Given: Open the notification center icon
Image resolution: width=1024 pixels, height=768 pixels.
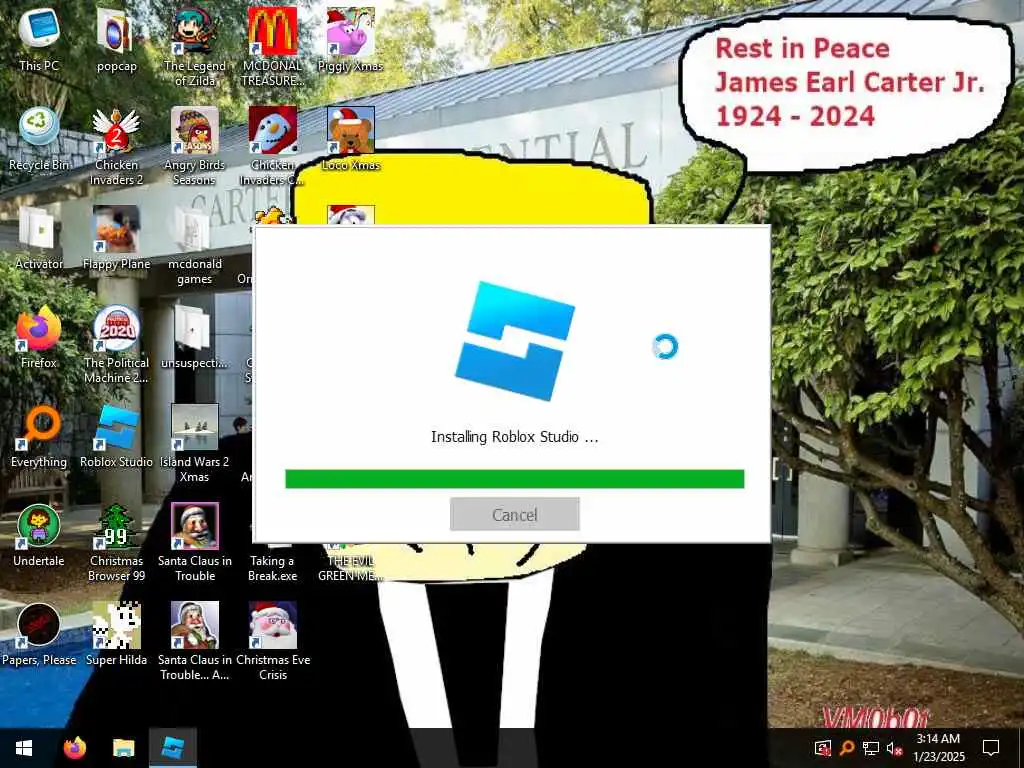Looking at the screenshot, I should (x=991, y=748).
